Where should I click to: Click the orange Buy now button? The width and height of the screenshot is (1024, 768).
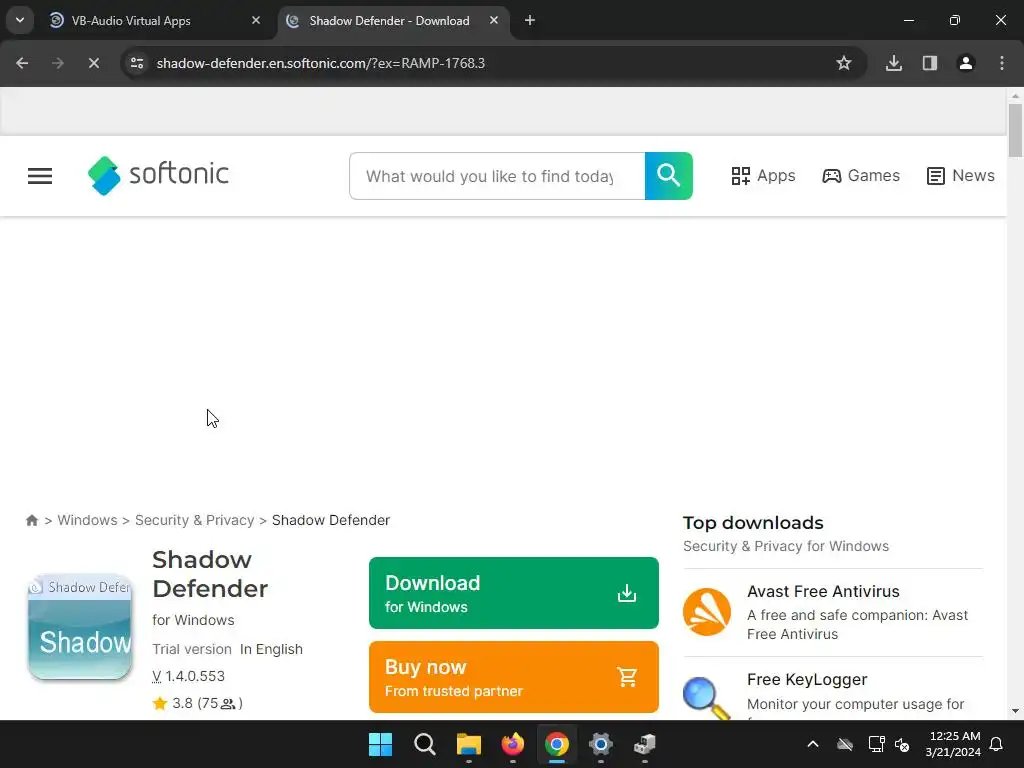coord(513,677)
